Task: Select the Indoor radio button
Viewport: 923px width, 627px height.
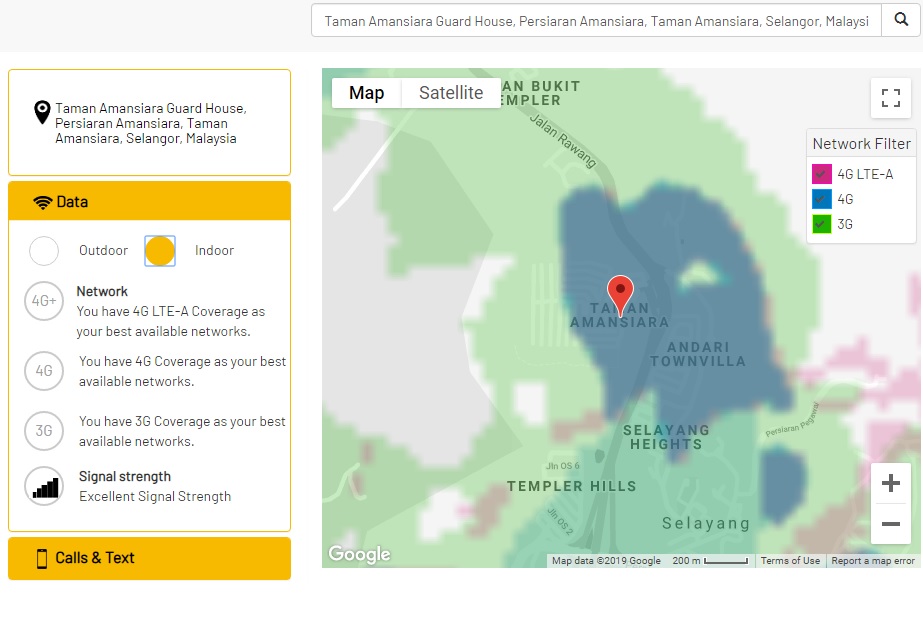Action: tap(160, 251)
